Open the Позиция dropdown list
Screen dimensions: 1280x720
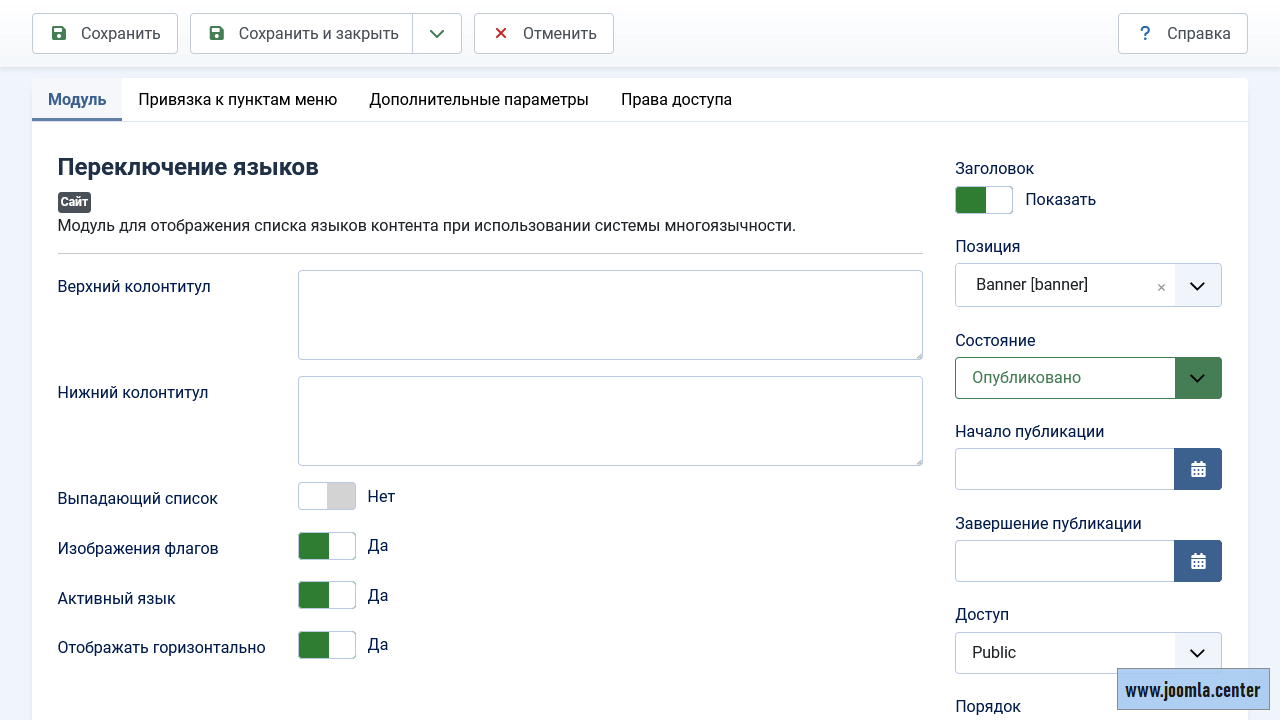tap(1197, 286)
